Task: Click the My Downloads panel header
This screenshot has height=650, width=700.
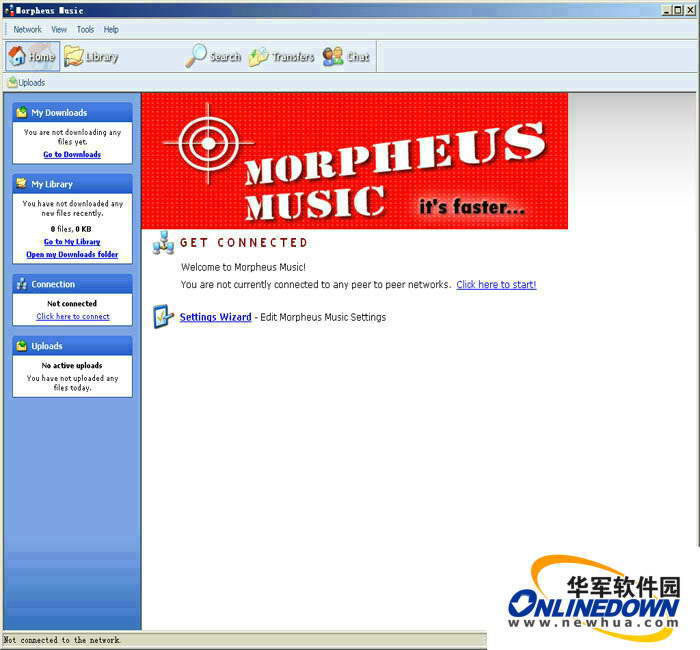Action: point(72,112)
